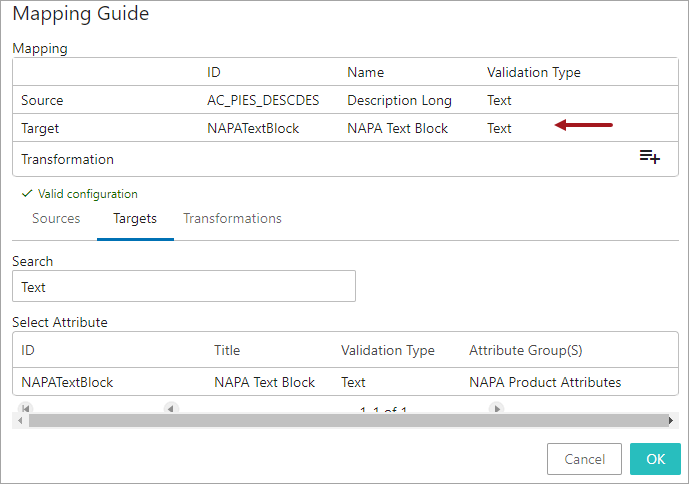Click the horizontal scrollbar right arrow
Viewport: 689px width, 484px height.
coord(671,421)
